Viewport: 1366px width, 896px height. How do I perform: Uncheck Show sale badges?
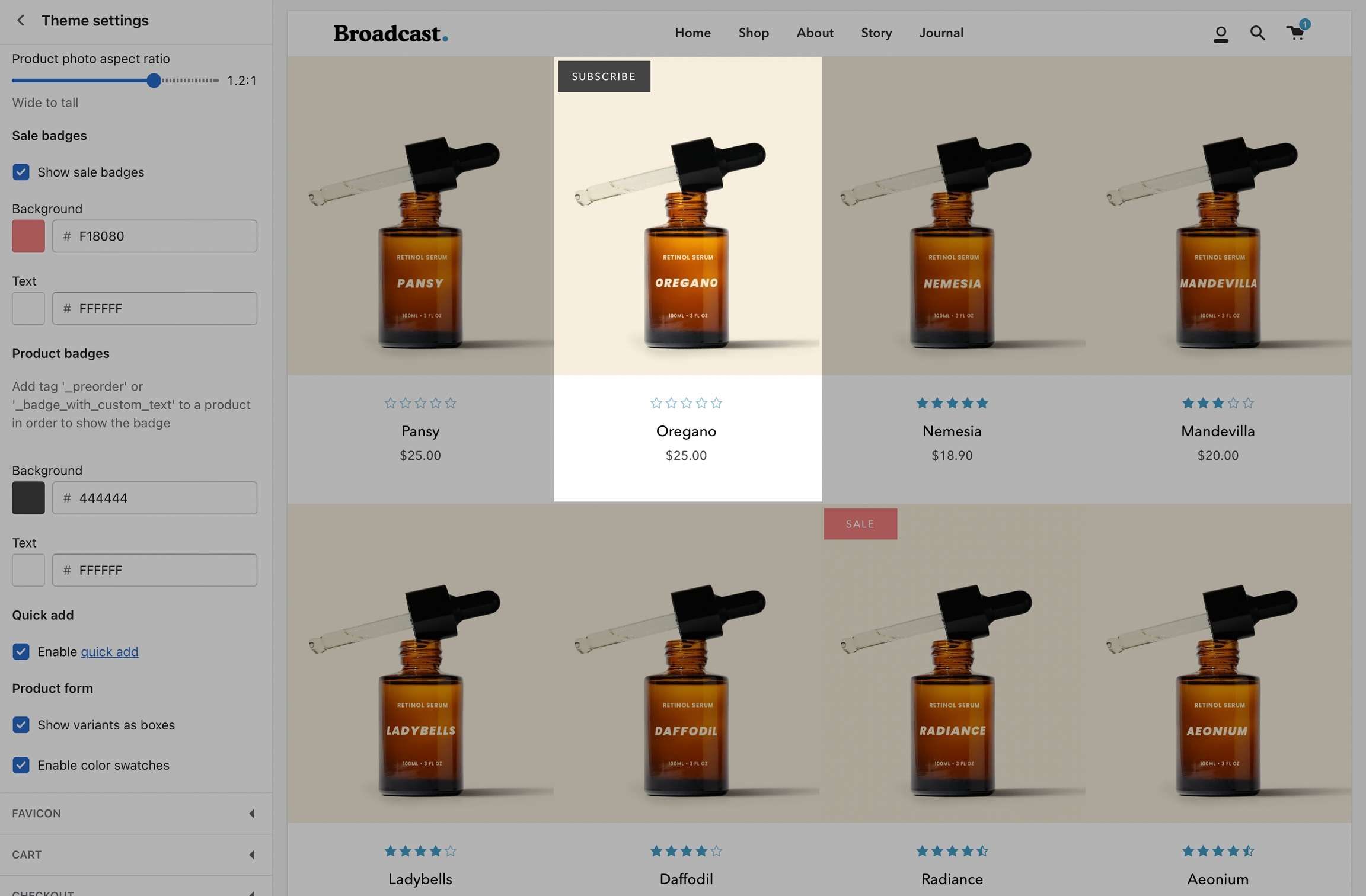21,172
